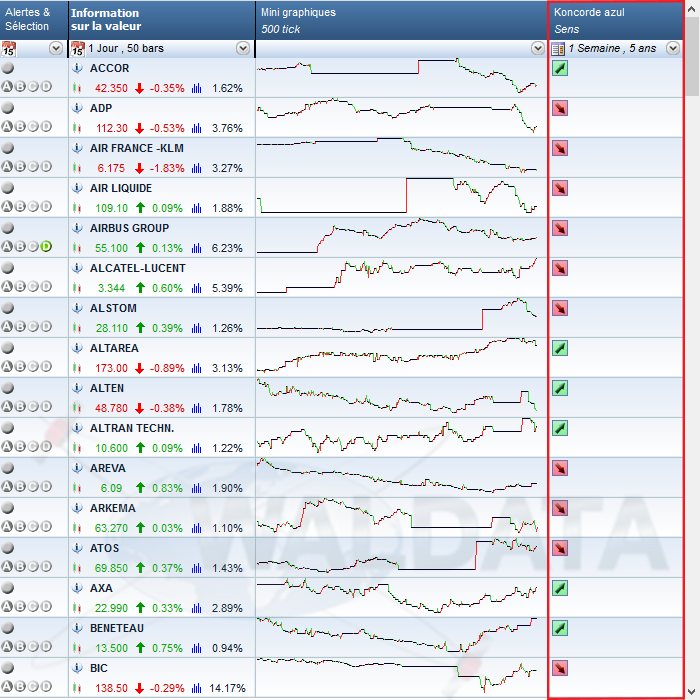Click the calendar icon under Alertes & Sélection
This screenshot has height=700, width=700.
[x=8, y=49]
